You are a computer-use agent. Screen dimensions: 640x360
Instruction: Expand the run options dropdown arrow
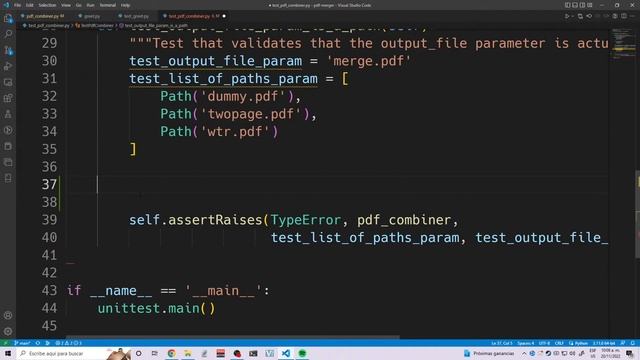click(x=573, y=16)
